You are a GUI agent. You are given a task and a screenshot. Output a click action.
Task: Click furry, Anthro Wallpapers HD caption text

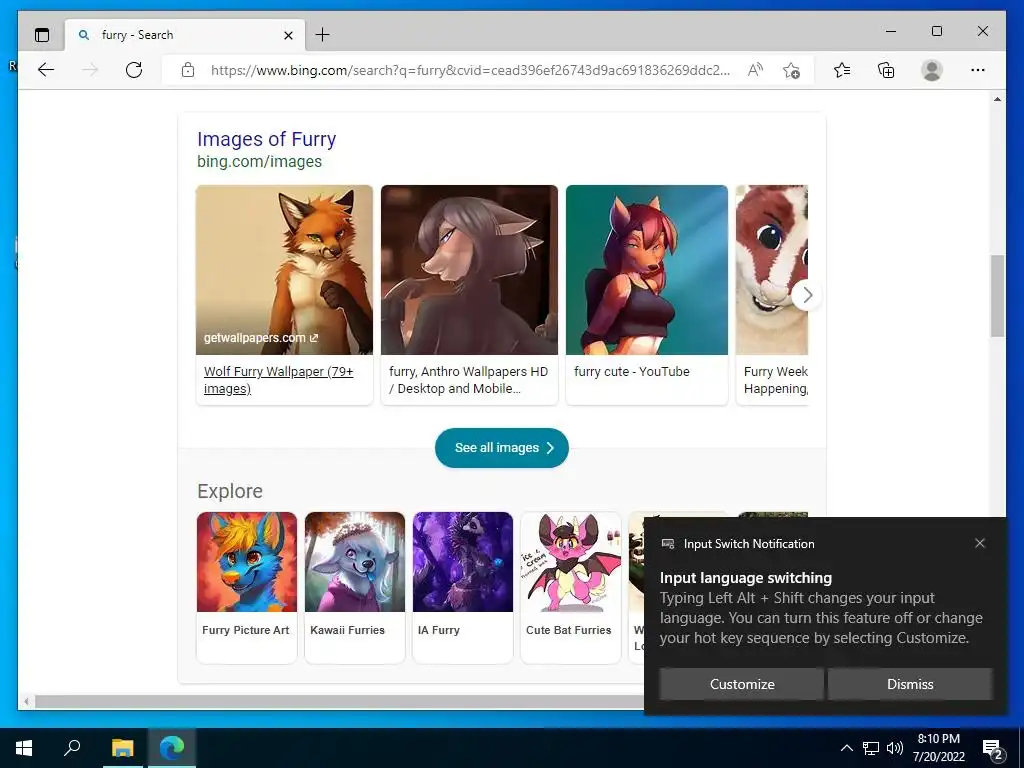point(468,380)
